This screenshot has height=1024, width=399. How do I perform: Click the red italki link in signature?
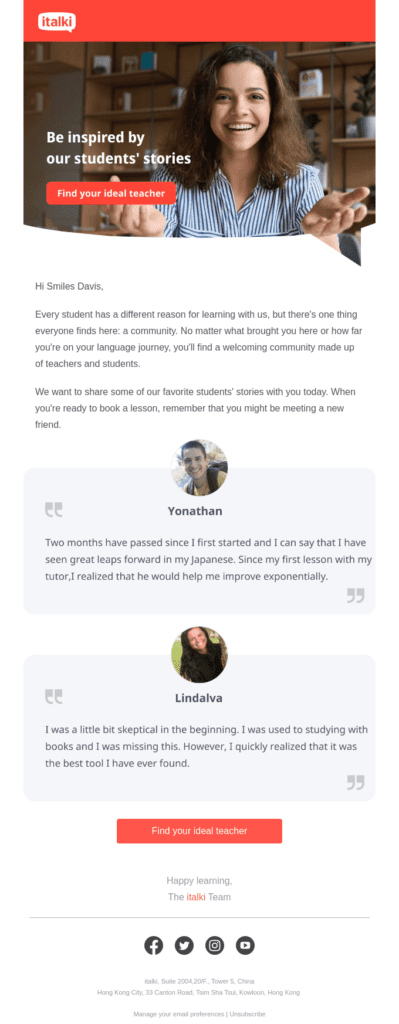click(x=196, y=897)
